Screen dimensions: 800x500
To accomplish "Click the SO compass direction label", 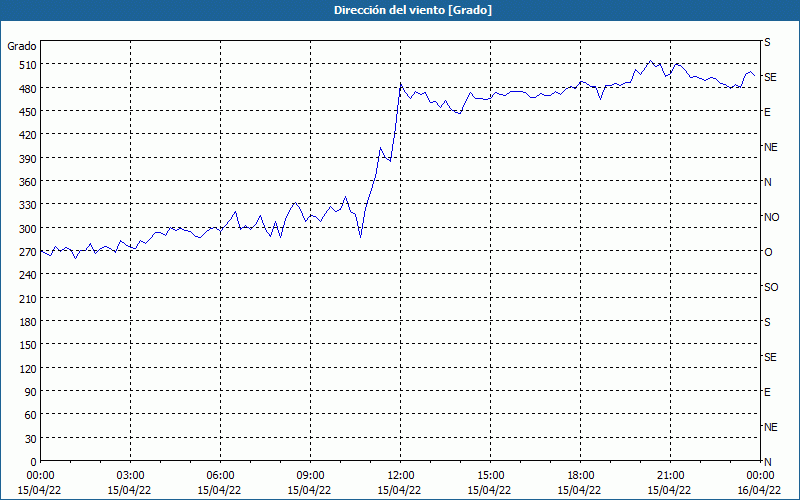I will (771, 287).
